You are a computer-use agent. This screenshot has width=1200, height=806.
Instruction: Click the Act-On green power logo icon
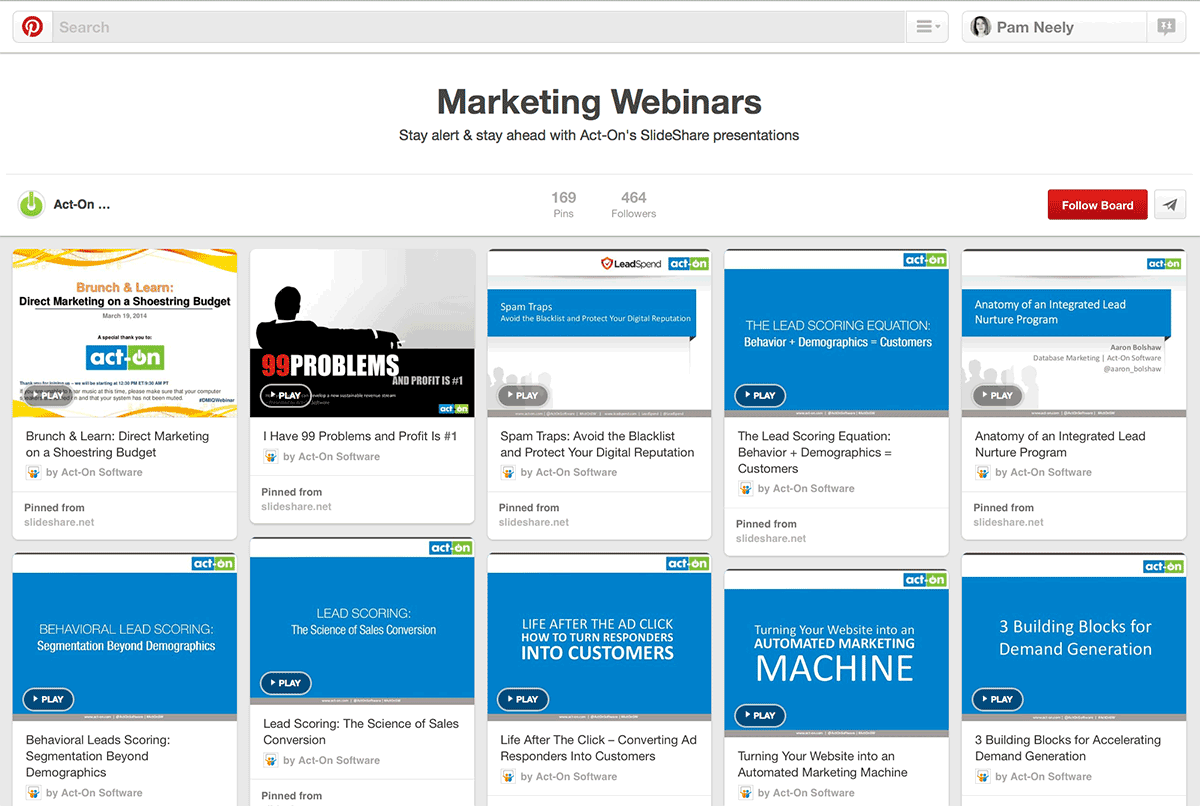[32, 204]
